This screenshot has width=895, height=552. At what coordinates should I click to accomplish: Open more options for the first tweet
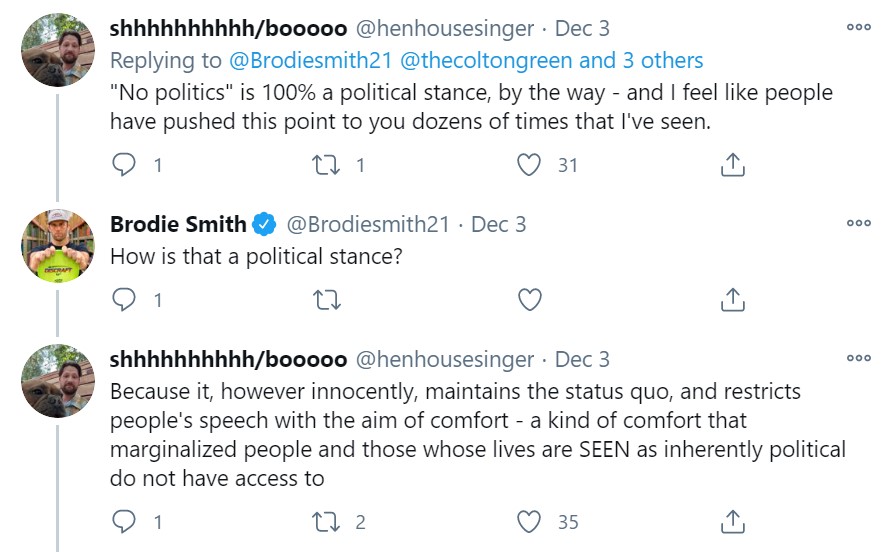pyautogui.click(x=858, y=28)
